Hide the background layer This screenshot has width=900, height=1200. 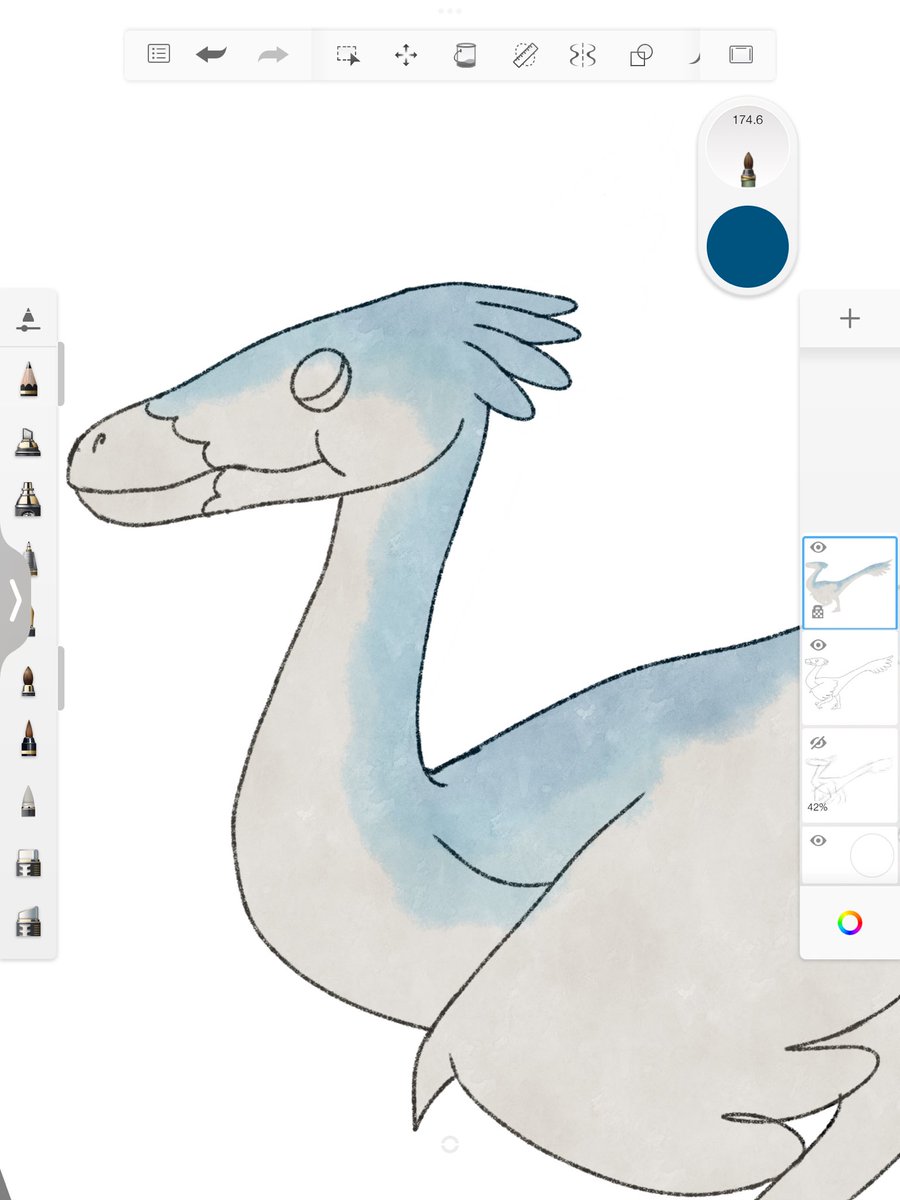click(818, 841)
